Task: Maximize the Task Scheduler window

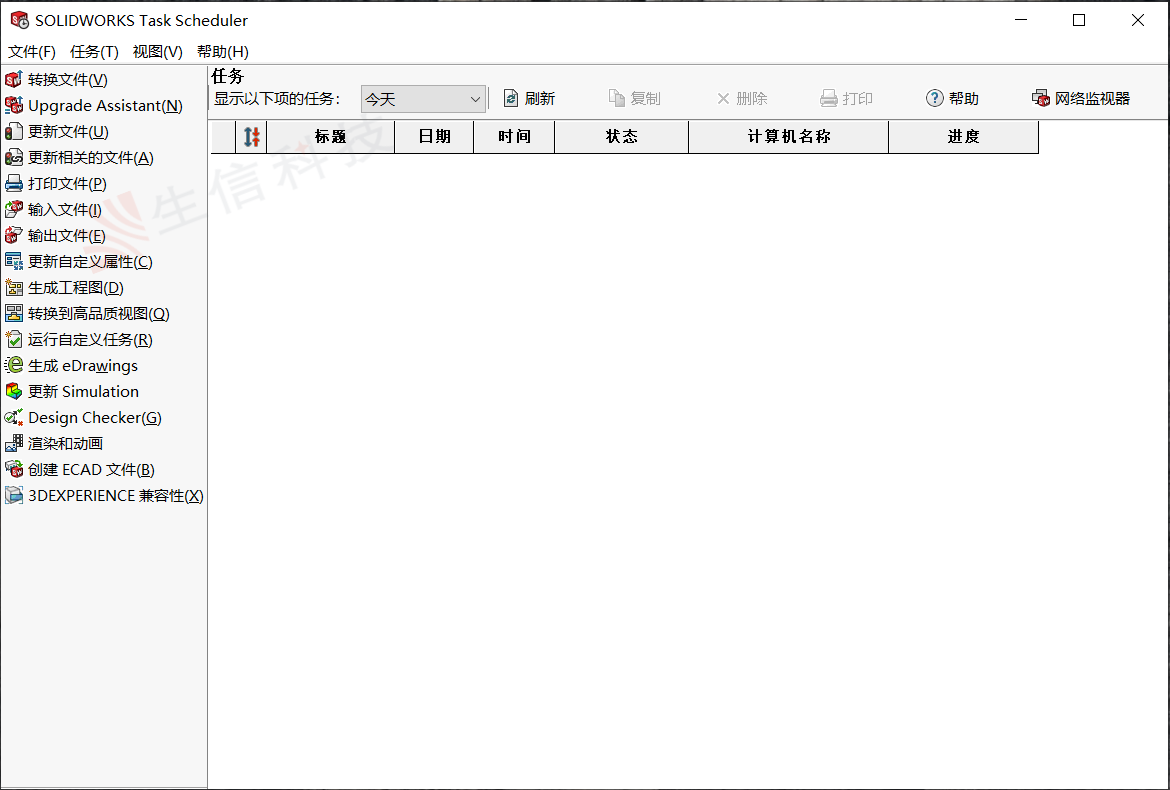Action: click(1079, 20)
